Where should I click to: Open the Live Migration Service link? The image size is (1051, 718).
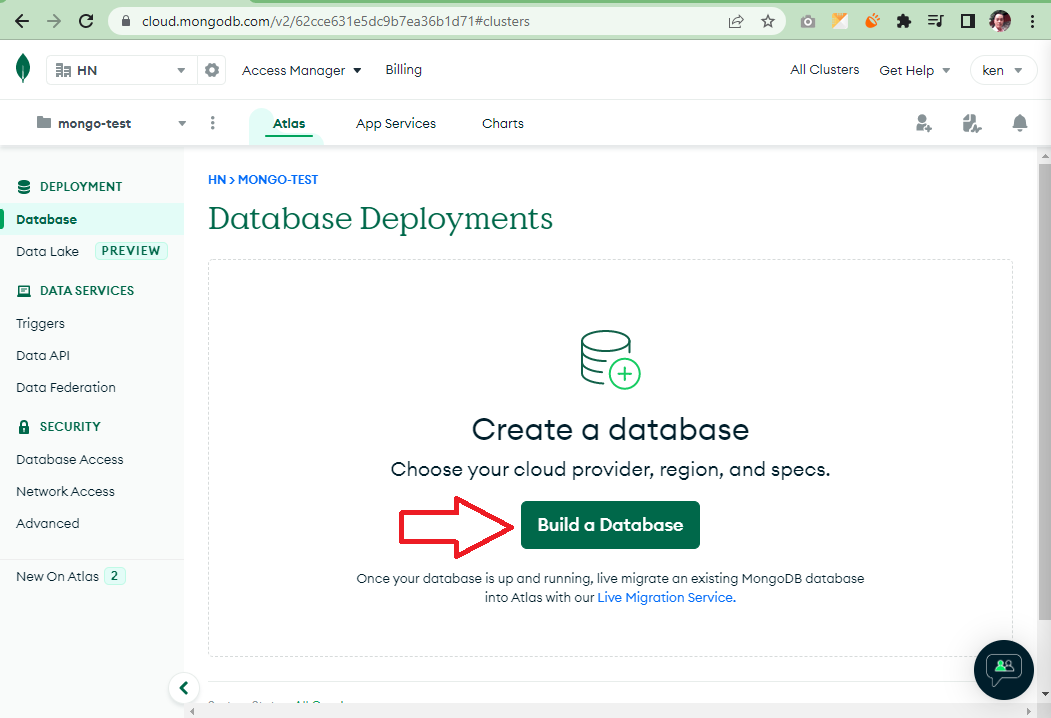coord(664,596)
